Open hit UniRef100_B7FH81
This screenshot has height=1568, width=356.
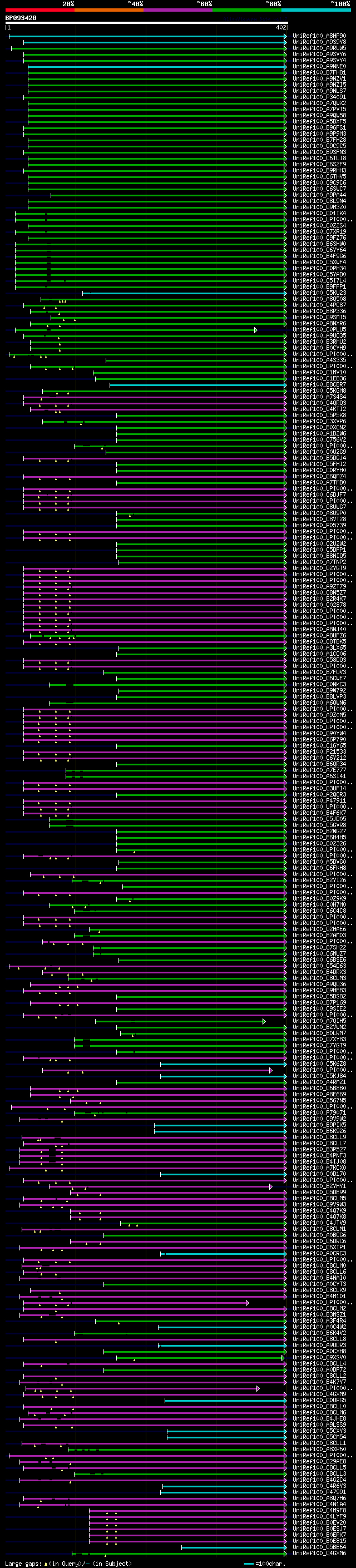tap(319, 72)
